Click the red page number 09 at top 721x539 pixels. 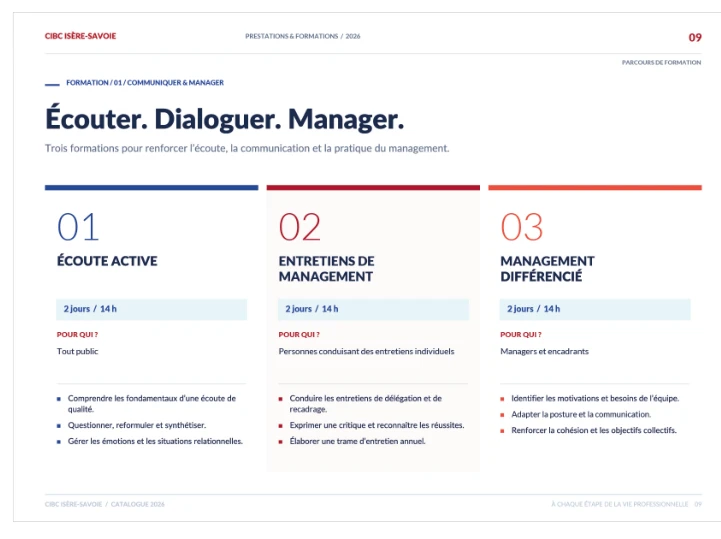(695, 38)
